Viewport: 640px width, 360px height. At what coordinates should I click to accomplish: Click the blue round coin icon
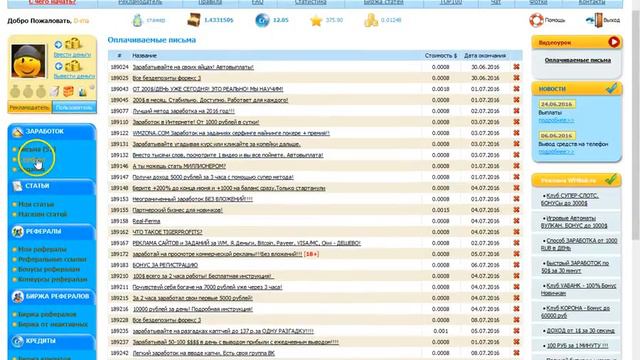(x=262, y=20)
